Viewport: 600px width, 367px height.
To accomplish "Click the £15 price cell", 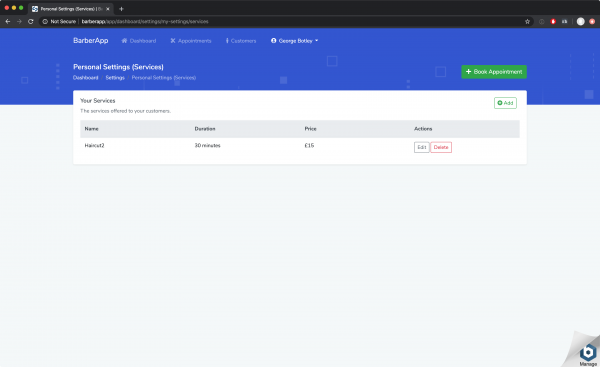I will [309, 145].
